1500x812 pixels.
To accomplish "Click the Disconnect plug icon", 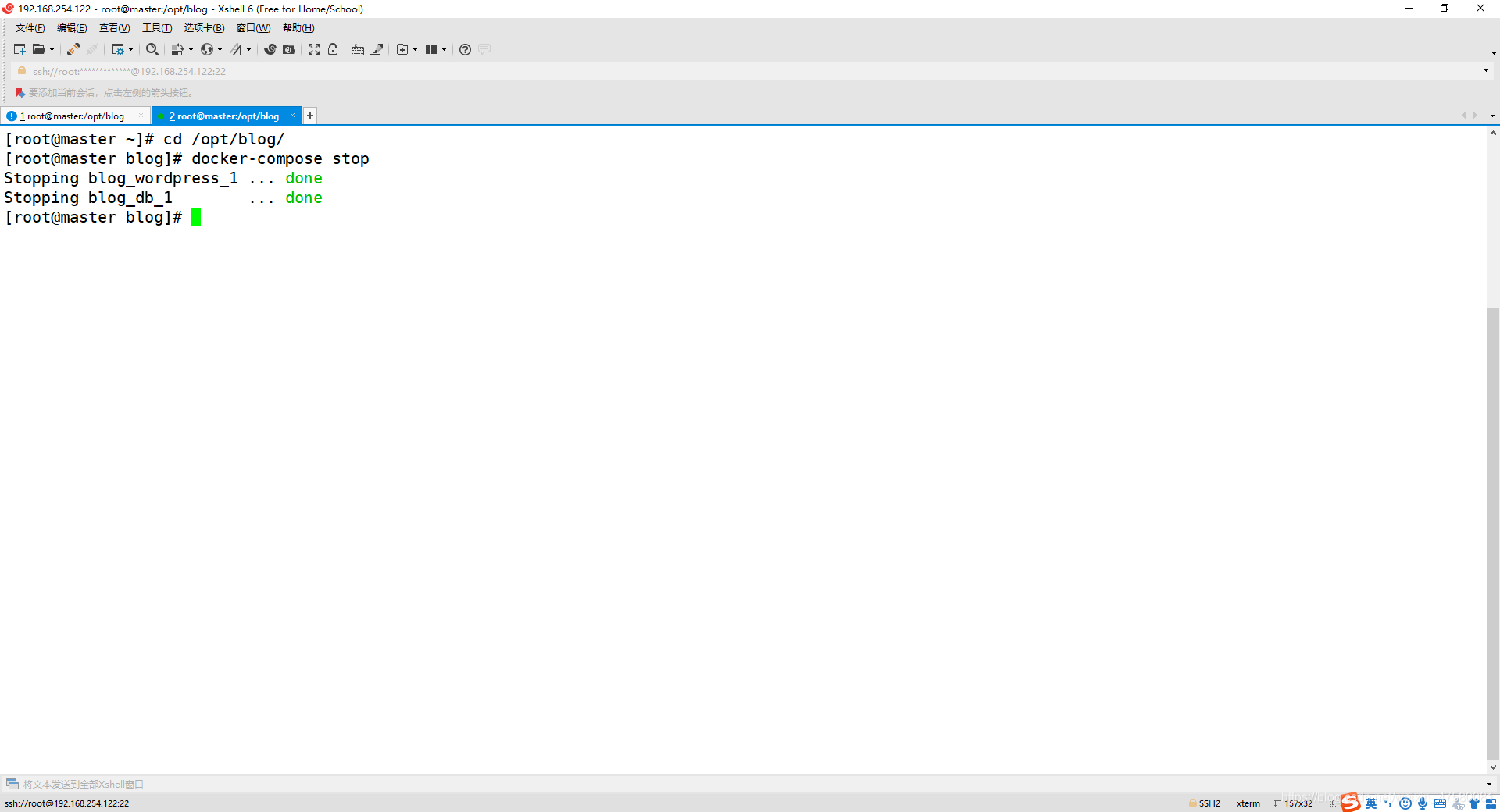I will click(92, 49).
